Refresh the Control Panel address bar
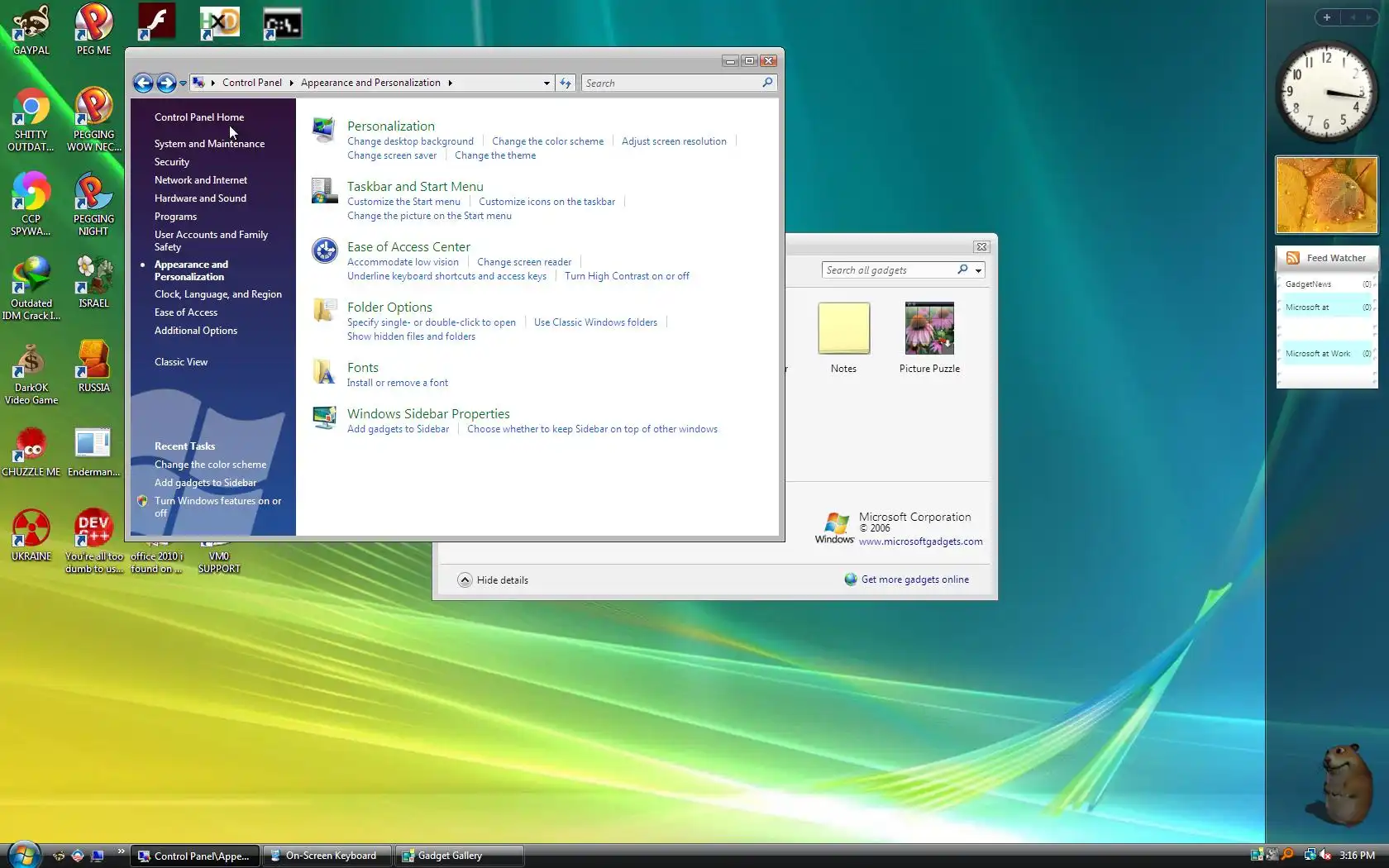This screenshot has height=868, width=1389. [566, 83]
